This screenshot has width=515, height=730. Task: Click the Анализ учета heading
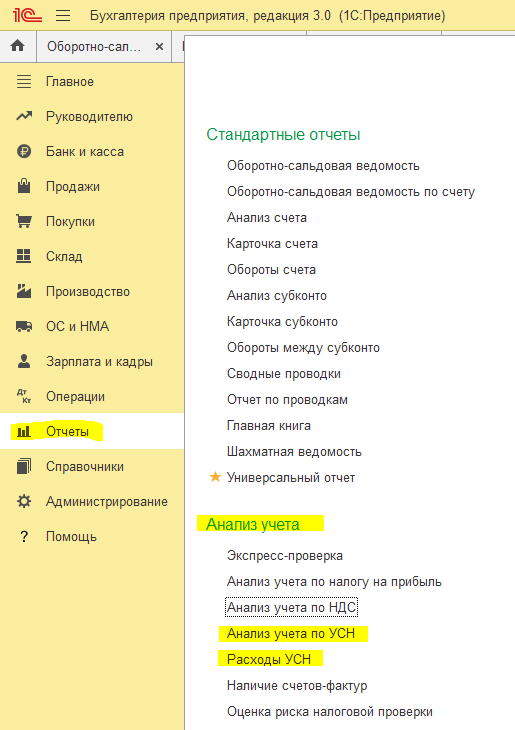point(253,524)
